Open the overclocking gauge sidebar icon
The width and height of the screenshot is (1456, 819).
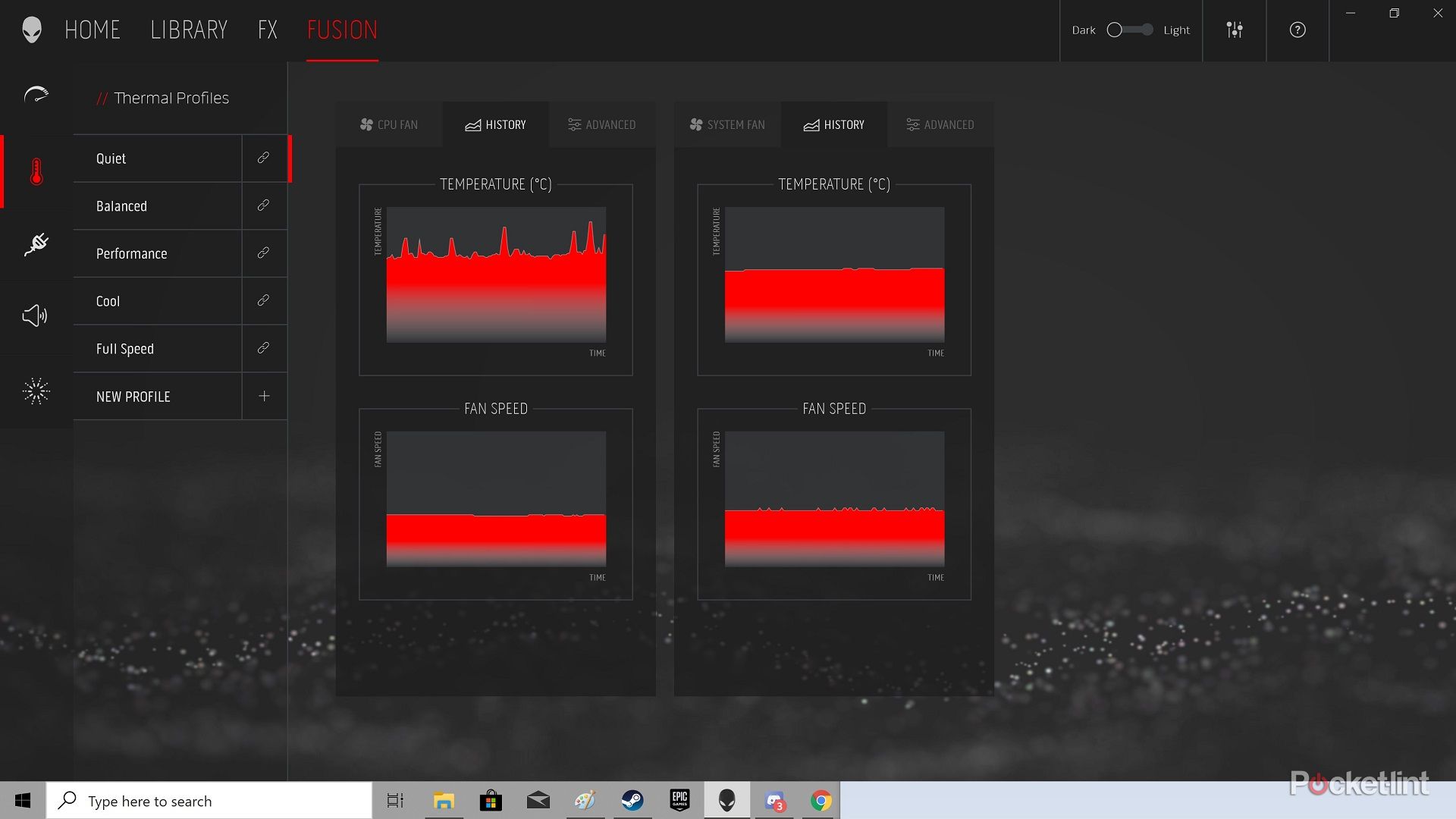pyautogui.click(x=36, y=96)
